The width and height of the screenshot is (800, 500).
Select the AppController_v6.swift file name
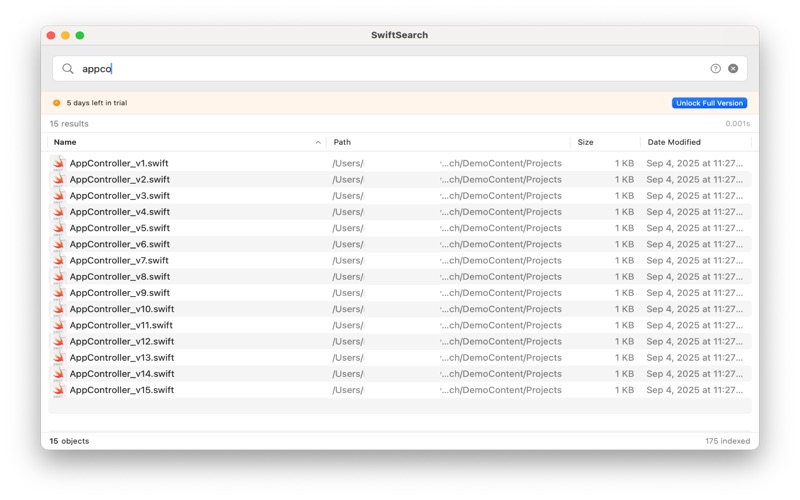(x=120, y=244)
